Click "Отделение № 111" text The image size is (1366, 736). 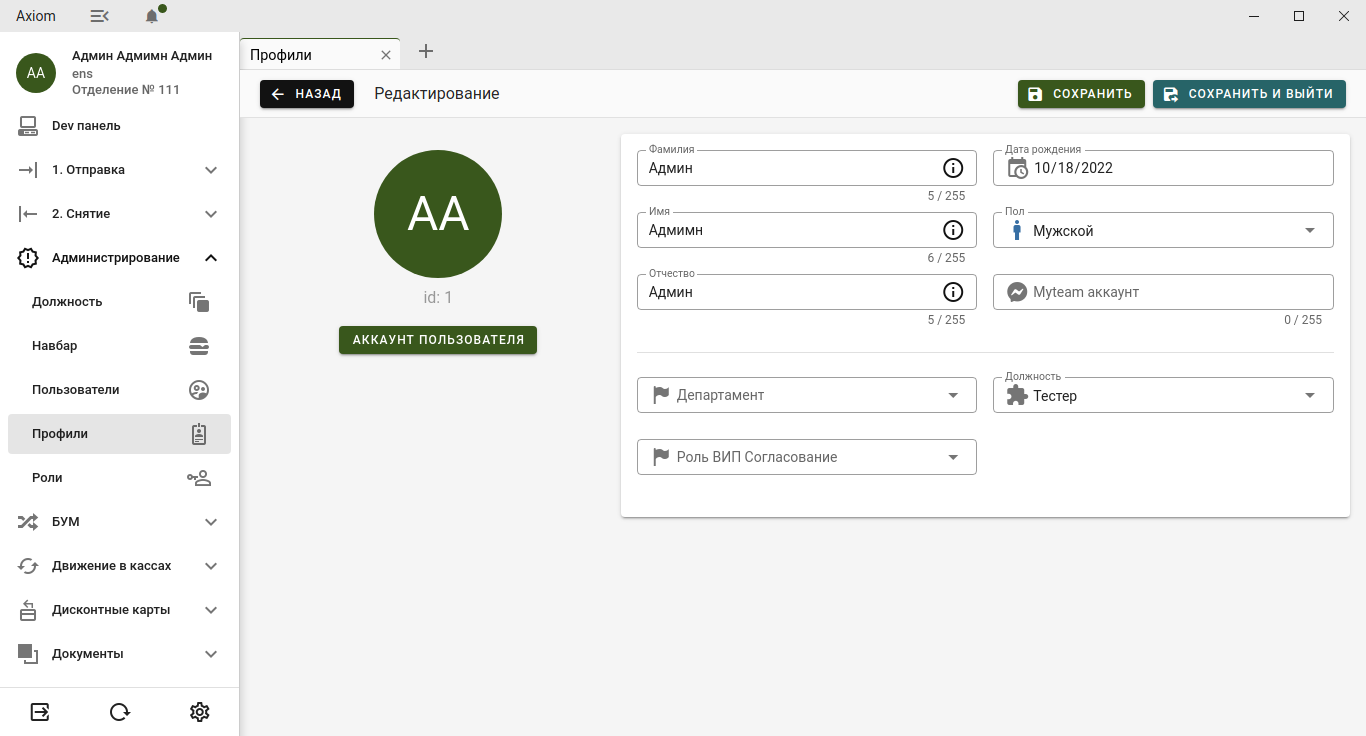point(126,90)
